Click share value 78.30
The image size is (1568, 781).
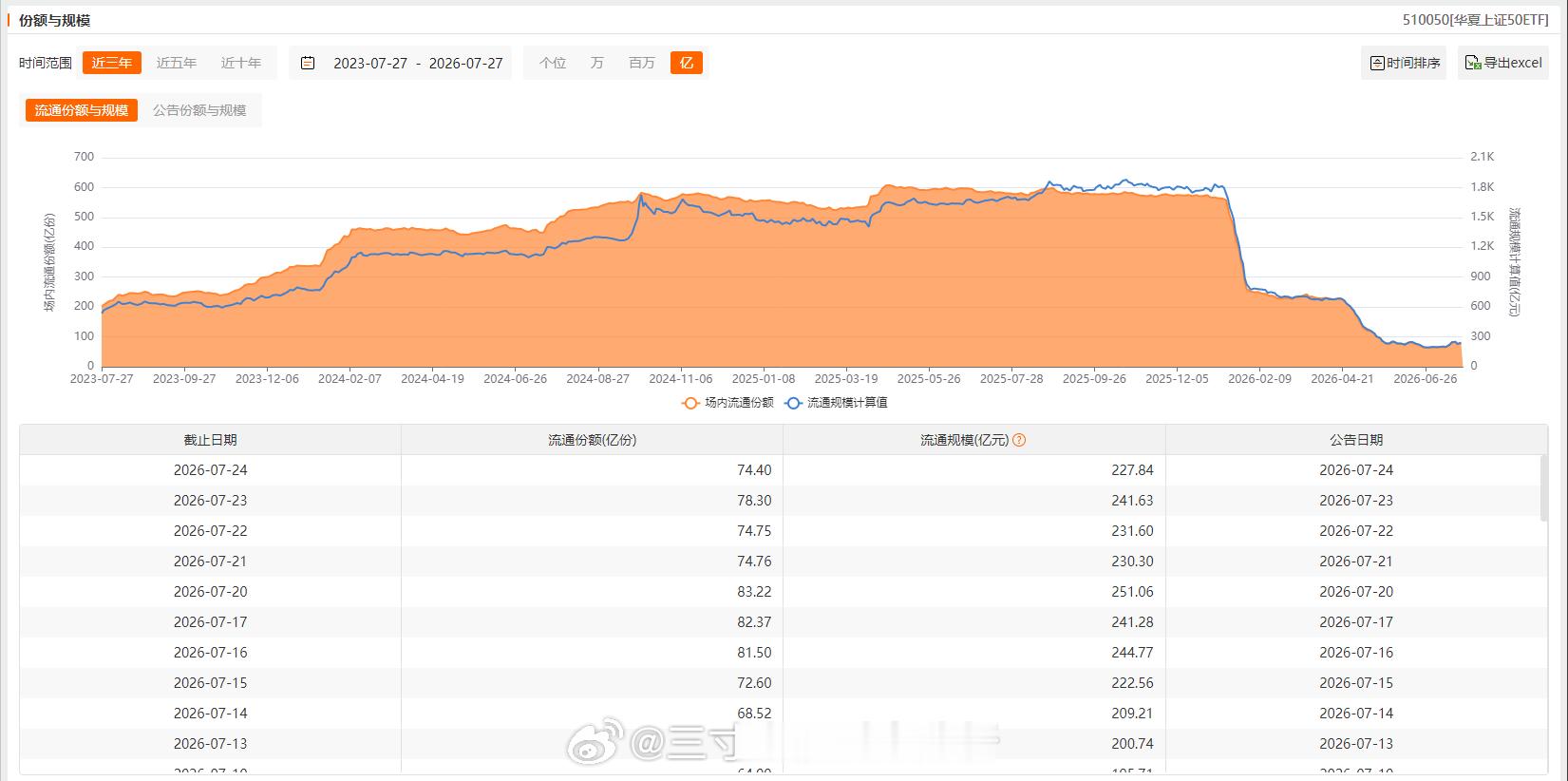[754, 501]
